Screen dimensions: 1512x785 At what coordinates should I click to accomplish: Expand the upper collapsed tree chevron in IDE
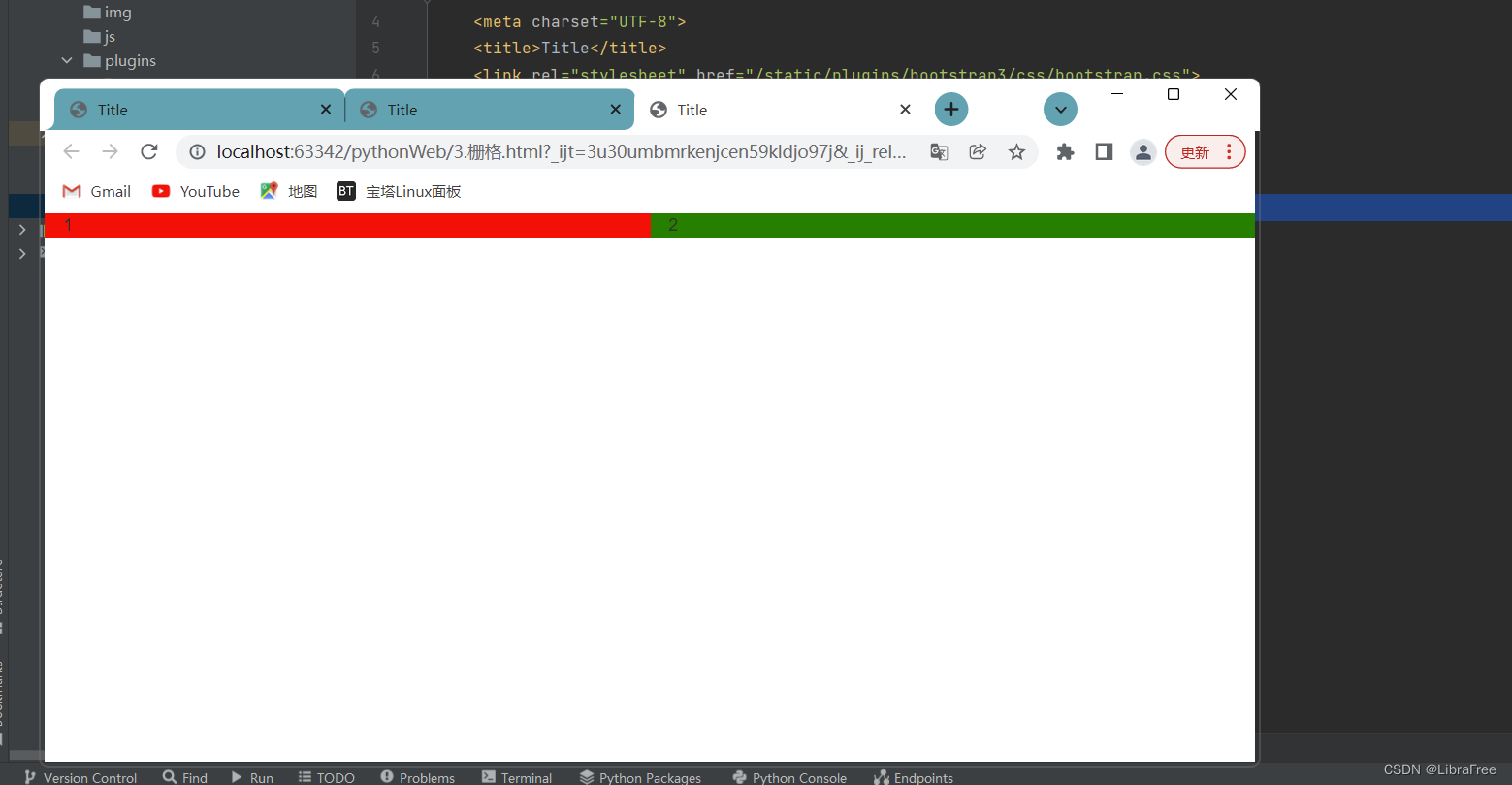pyautogui.click(x=22, y=230)
